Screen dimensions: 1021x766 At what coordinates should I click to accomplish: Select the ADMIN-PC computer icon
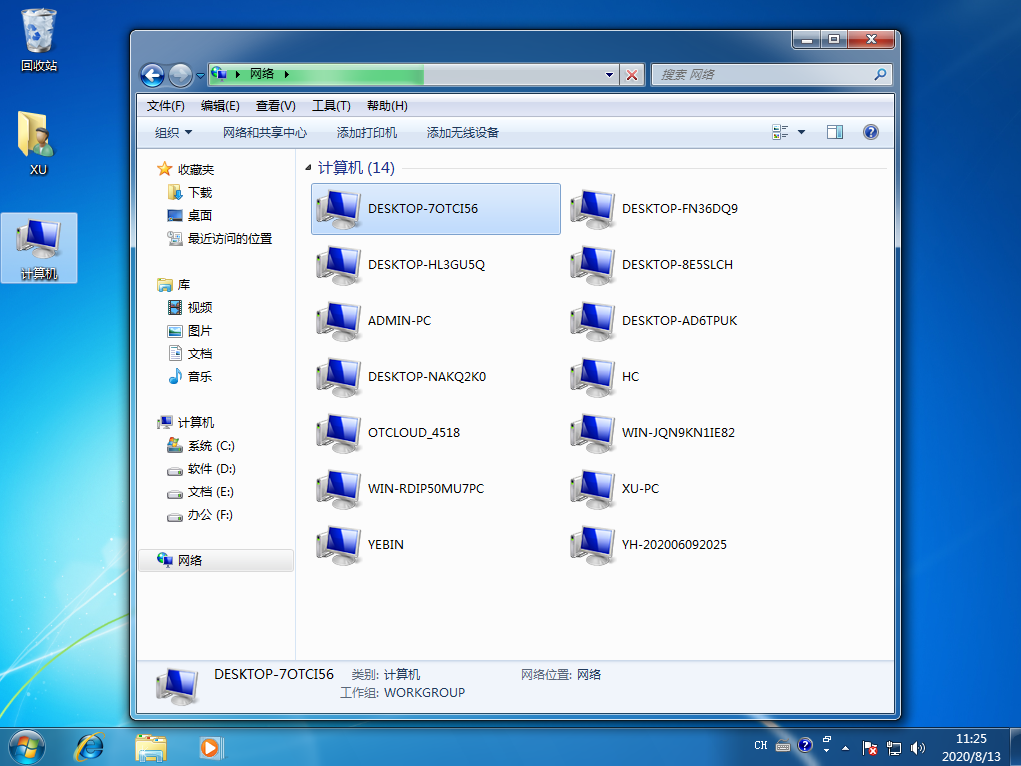[x=339, y=321]
